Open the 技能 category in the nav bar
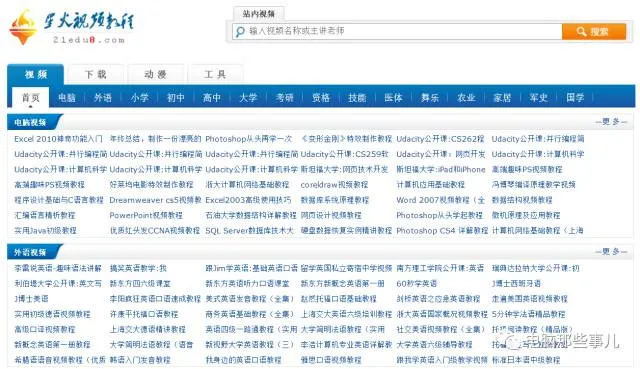The image size is (640, 369). pyautogui.click(x=357, y=98)
